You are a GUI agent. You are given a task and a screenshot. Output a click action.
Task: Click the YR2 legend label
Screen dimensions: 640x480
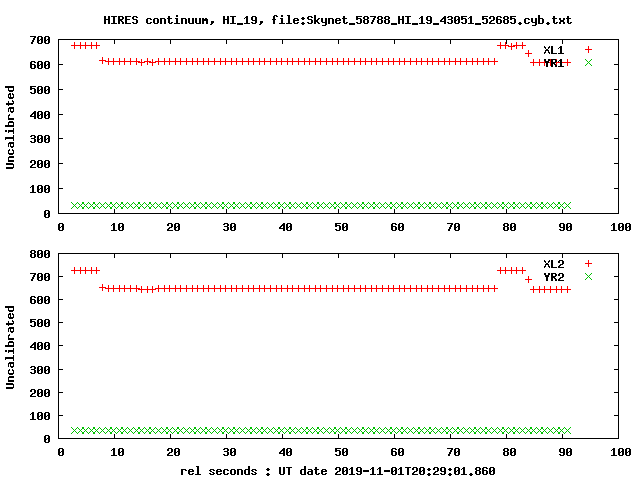(x=553, y=277)
